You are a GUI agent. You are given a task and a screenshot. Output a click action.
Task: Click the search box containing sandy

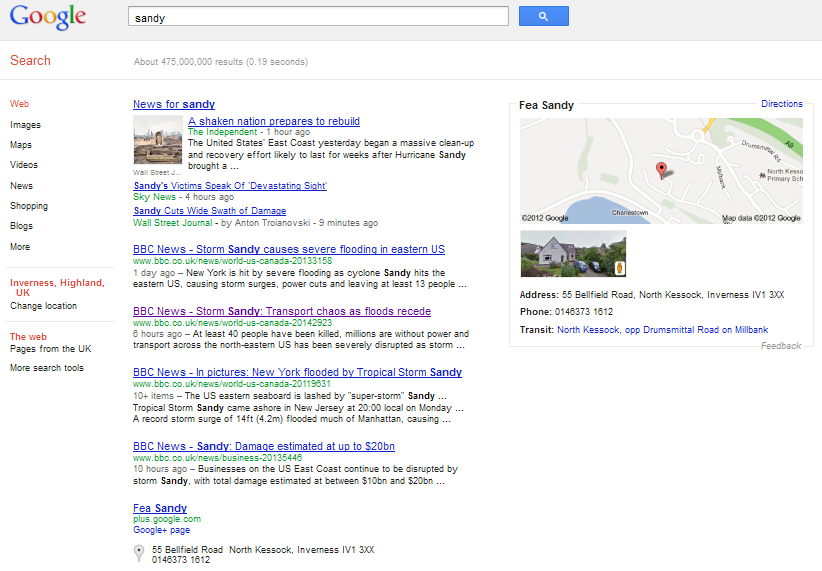(318, 16)
